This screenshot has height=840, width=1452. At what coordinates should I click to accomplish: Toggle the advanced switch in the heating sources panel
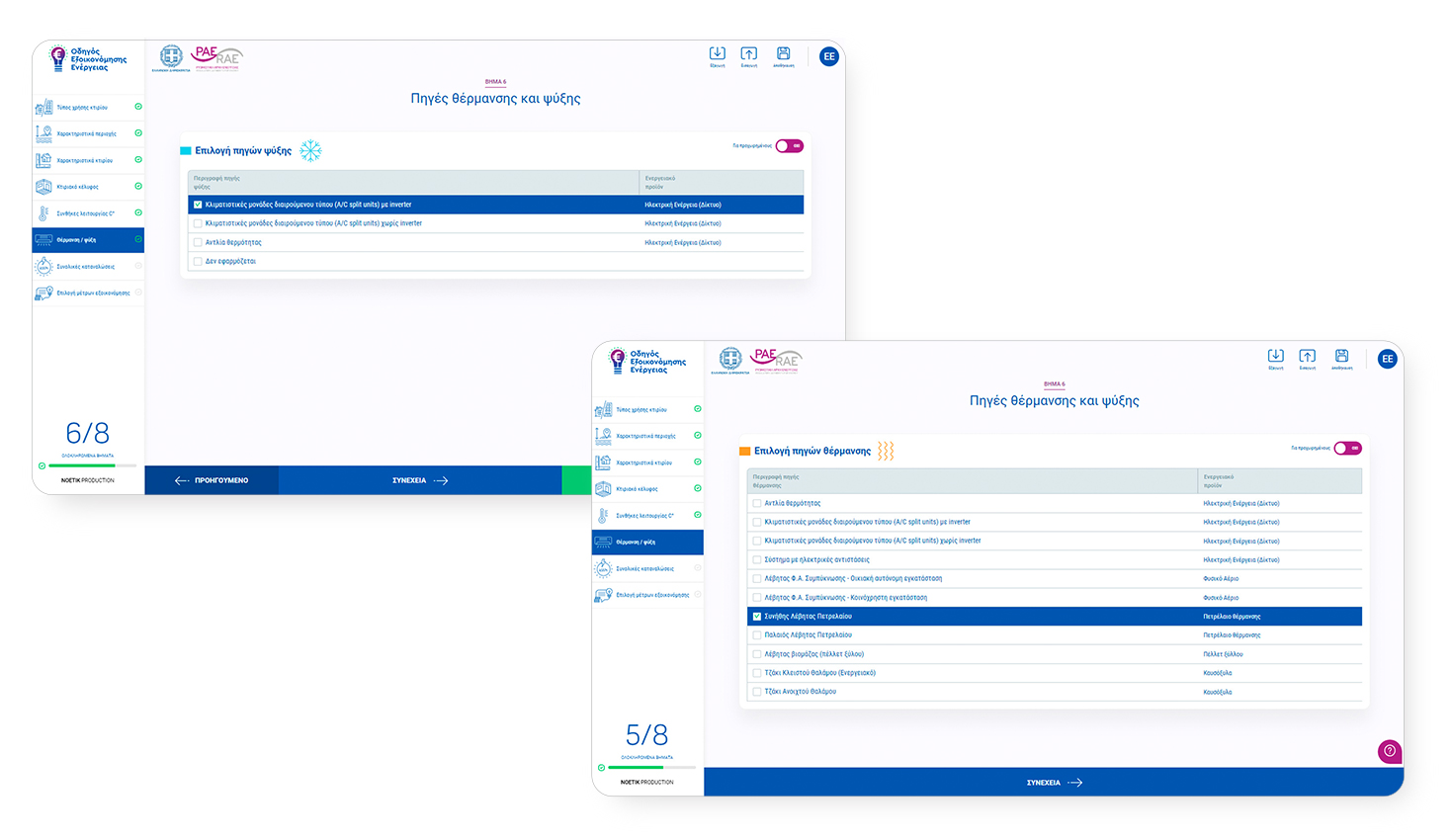click(1347, 449)
